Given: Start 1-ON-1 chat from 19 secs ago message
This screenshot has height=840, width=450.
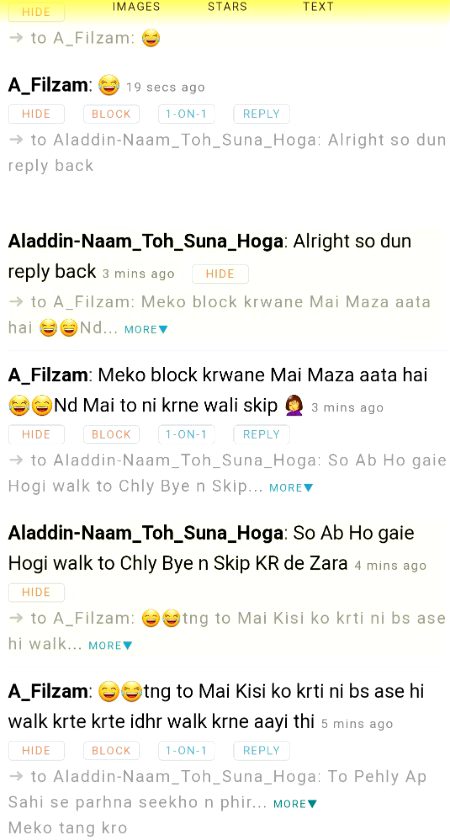Looking at the screenshot, I should point(186,114).
